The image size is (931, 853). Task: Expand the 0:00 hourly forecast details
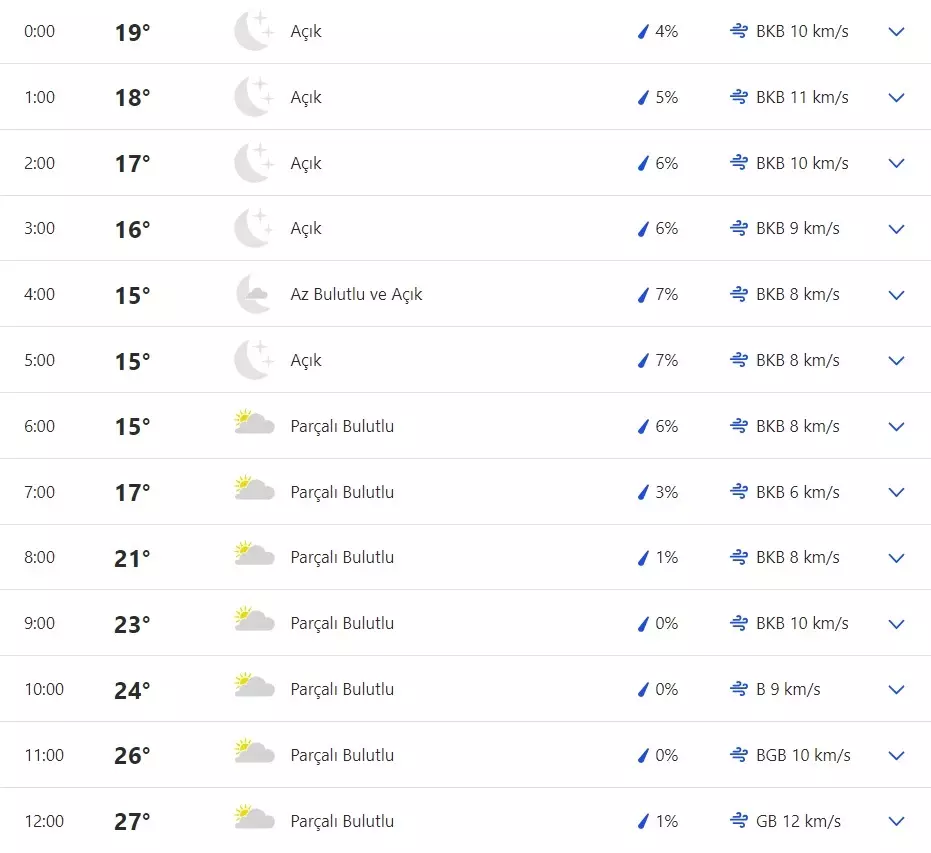896,31
